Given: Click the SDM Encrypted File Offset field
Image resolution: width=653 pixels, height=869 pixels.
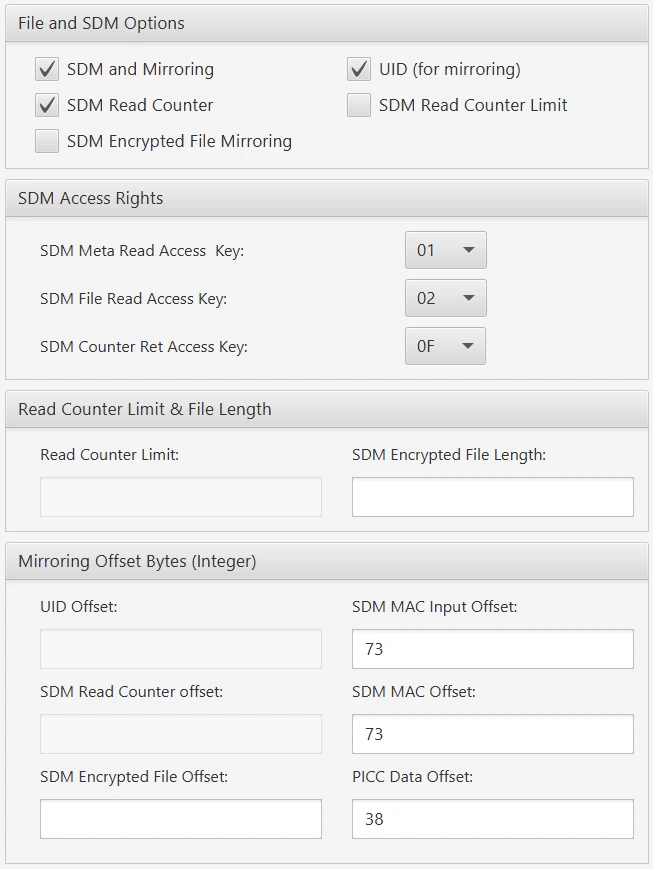Looking at the screenshot, I should click(x=180, y=819).
